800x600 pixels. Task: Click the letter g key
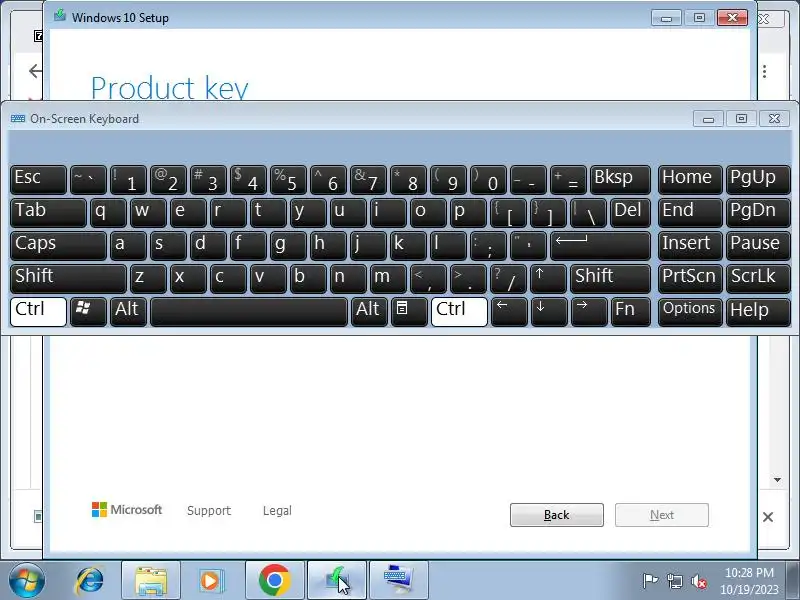point(288,246)
